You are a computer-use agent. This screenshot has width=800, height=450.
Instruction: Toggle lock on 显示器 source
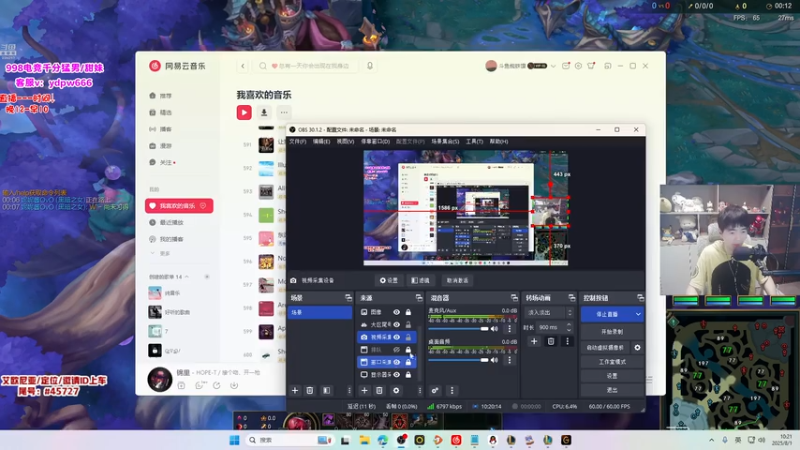[x=408, y=374]
